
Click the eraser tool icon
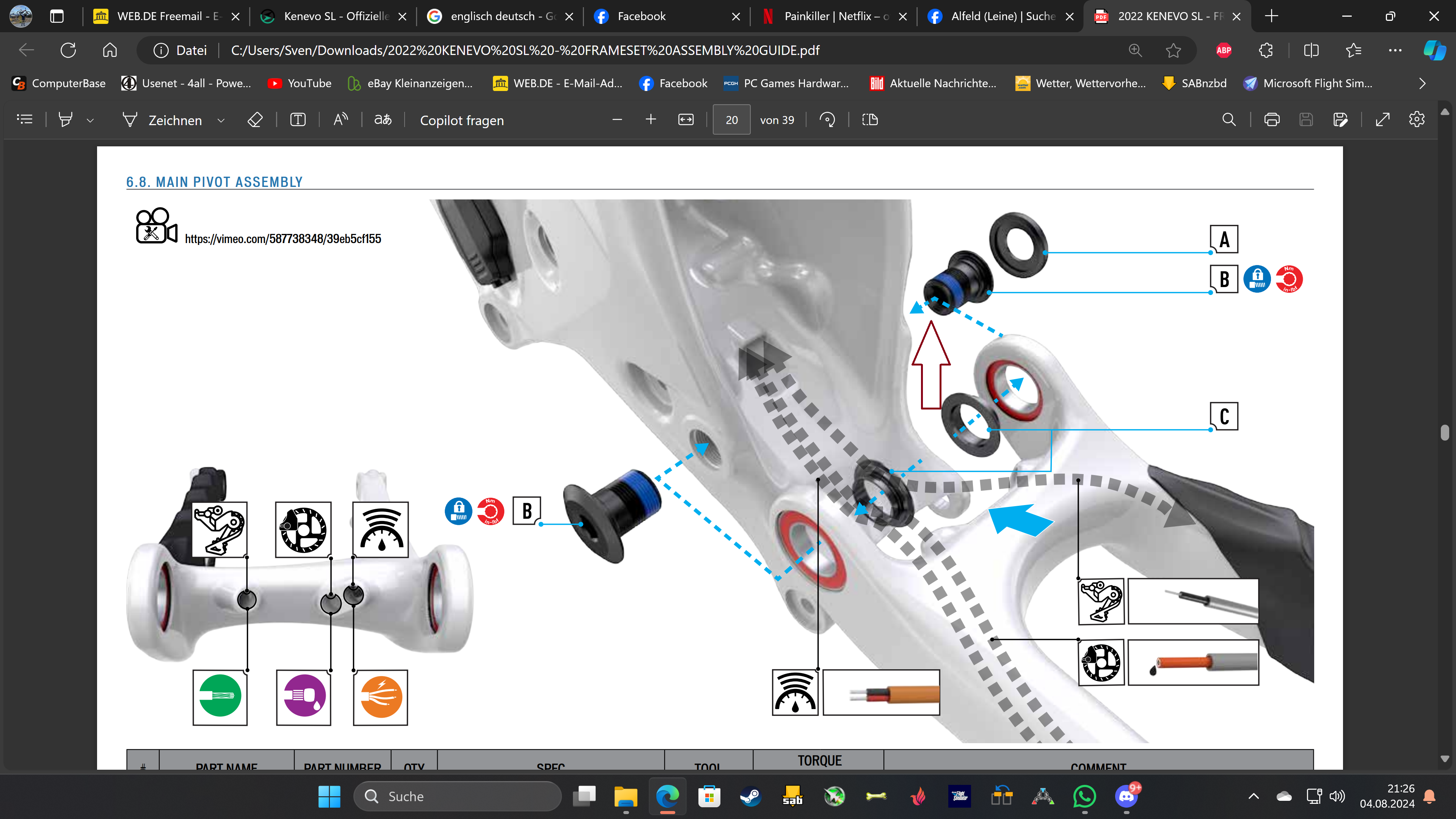(255, 120)
